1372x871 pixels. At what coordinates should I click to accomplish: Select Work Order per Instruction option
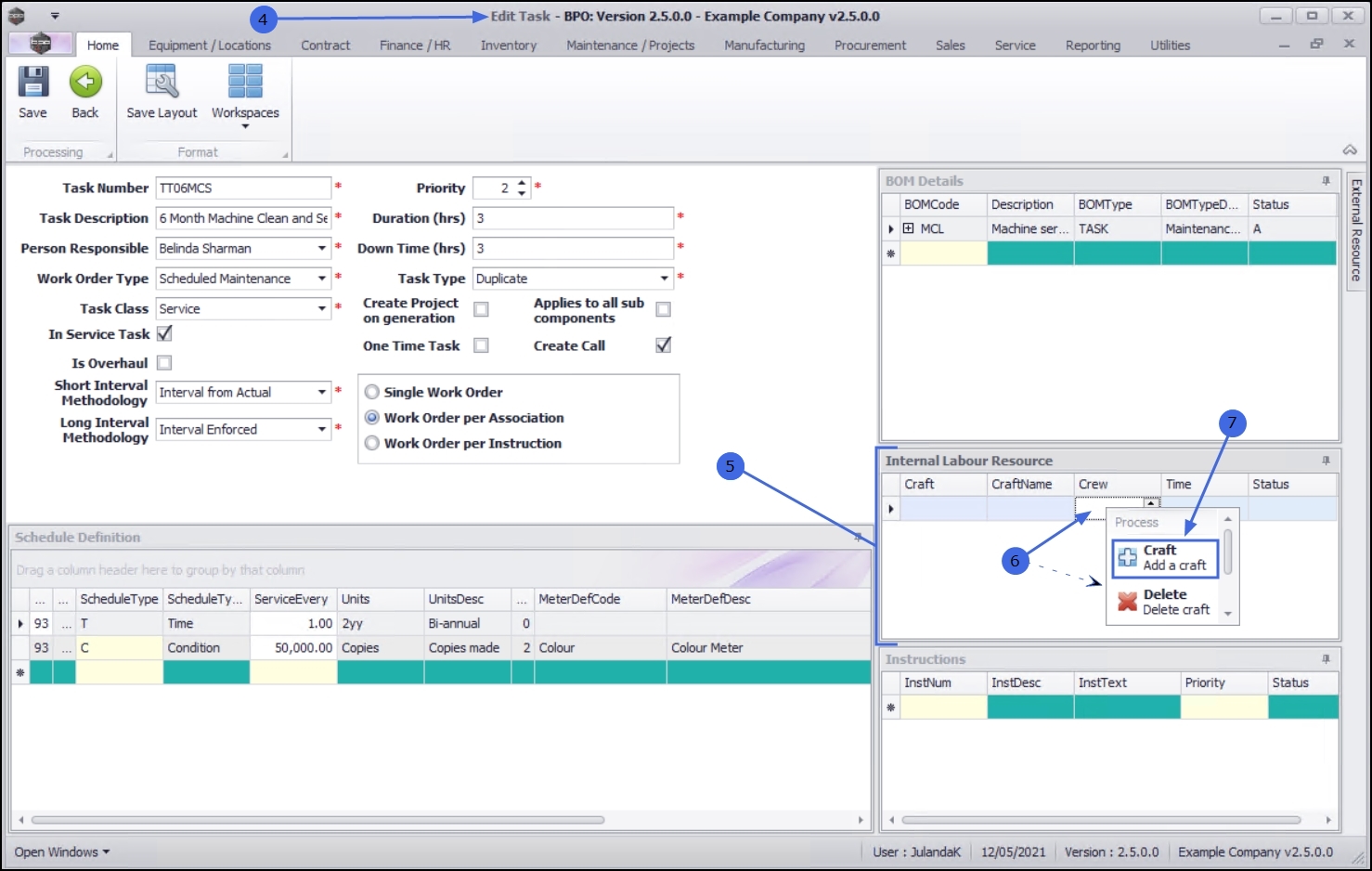tap(372, 444)
